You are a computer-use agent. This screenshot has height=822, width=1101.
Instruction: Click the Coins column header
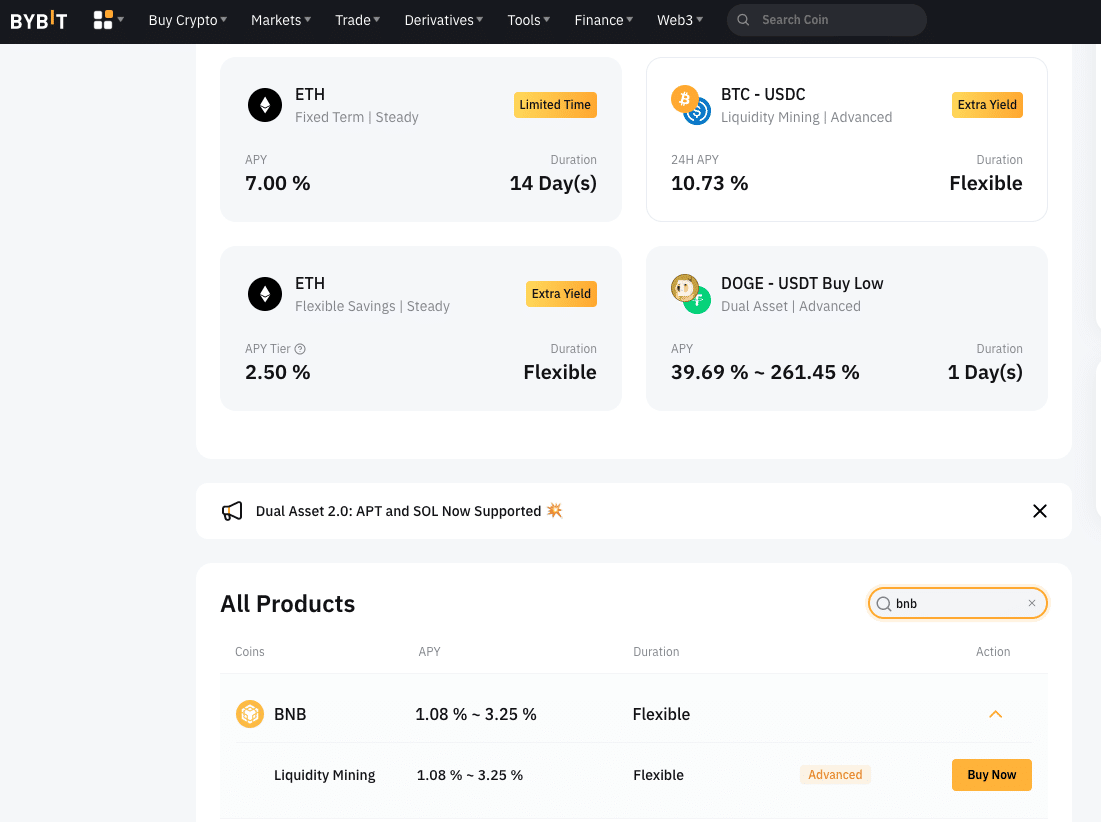(x=249, y=651)
